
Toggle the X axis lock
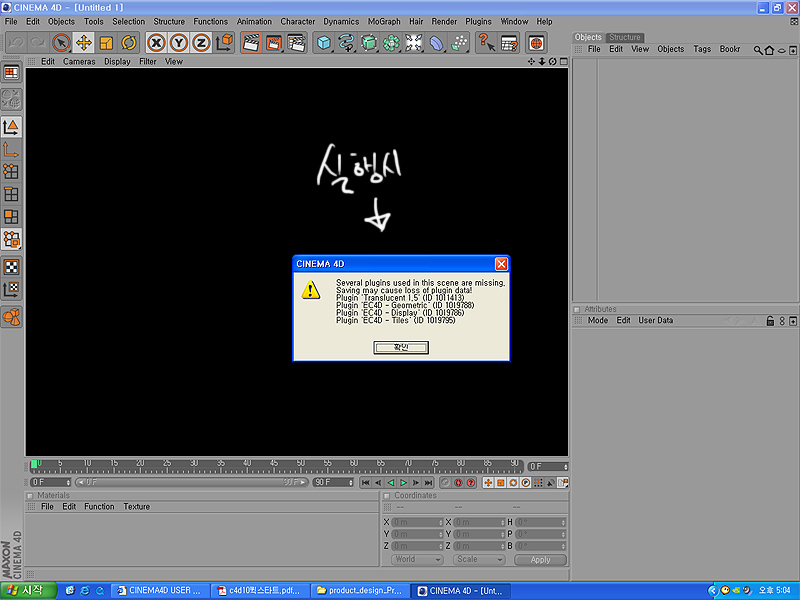coord(157,43)
